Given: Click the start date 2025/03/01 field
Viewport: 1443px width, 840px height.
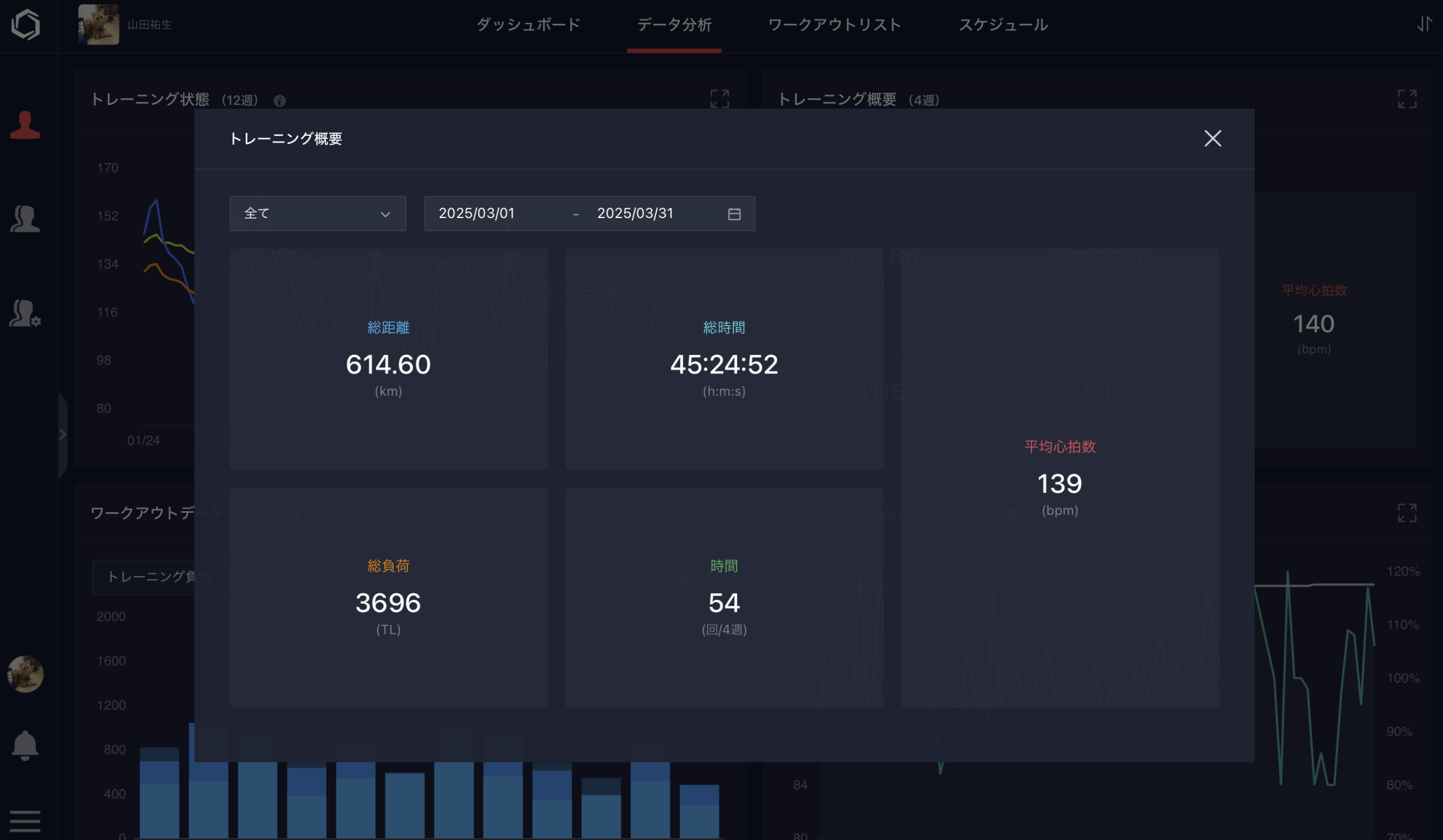Looking at the screenshot, I should point(476,214).
